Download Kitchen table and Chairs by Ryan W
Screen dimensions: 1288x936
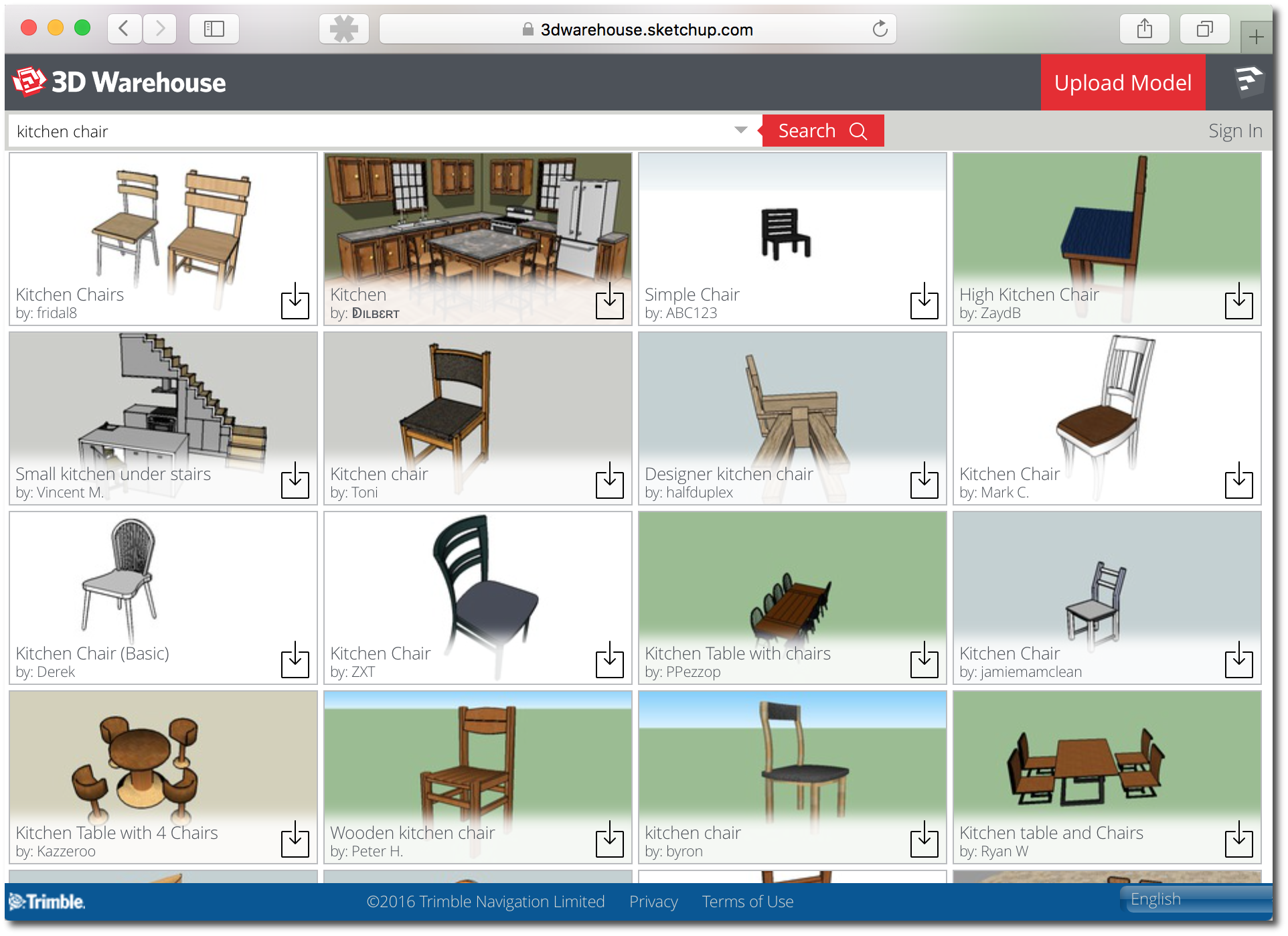[x=1238, y=840]
